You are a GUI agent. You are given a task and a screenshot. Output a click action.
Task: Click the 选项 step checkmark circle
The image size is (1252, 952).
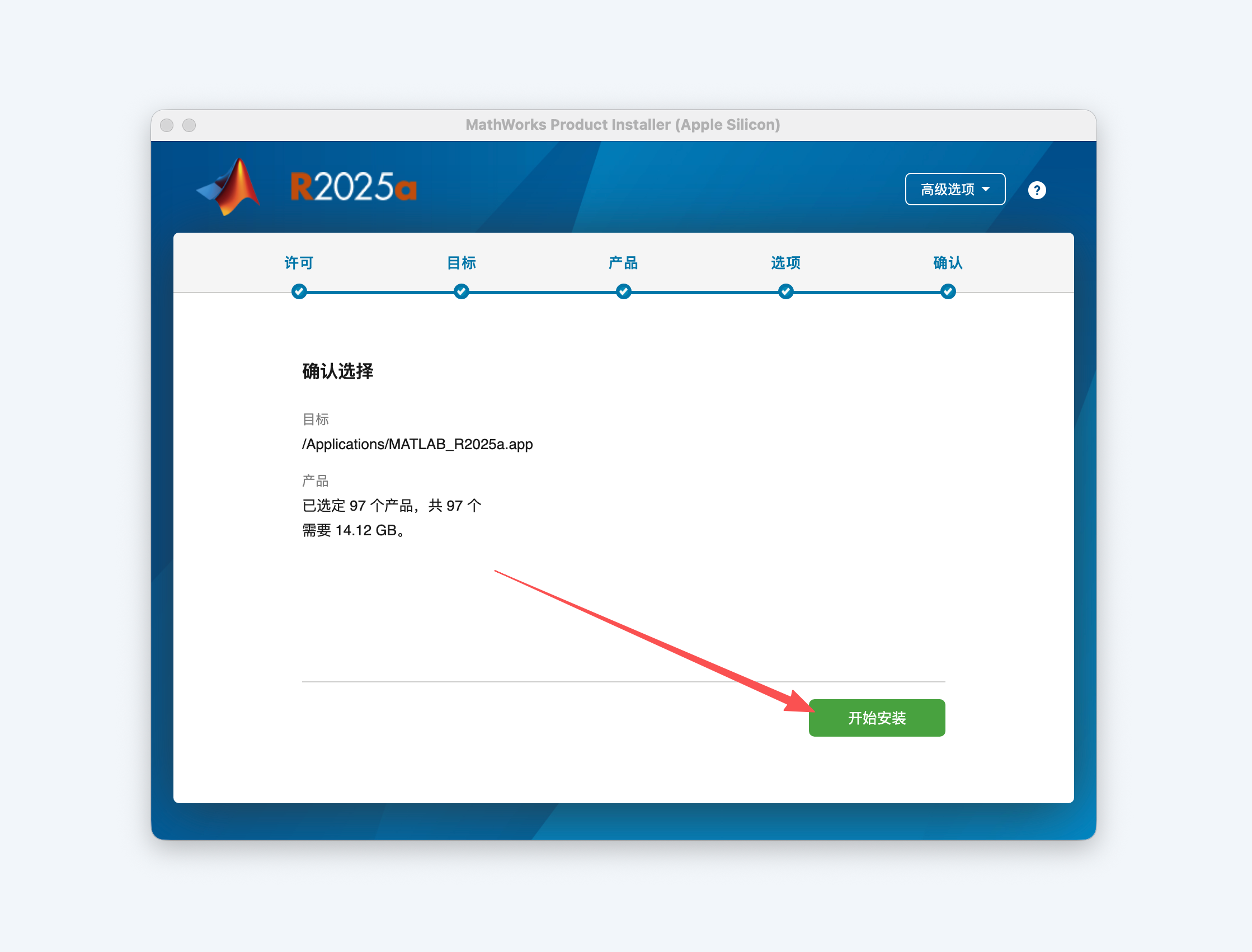pyautogui.click(x=785, y=291)
